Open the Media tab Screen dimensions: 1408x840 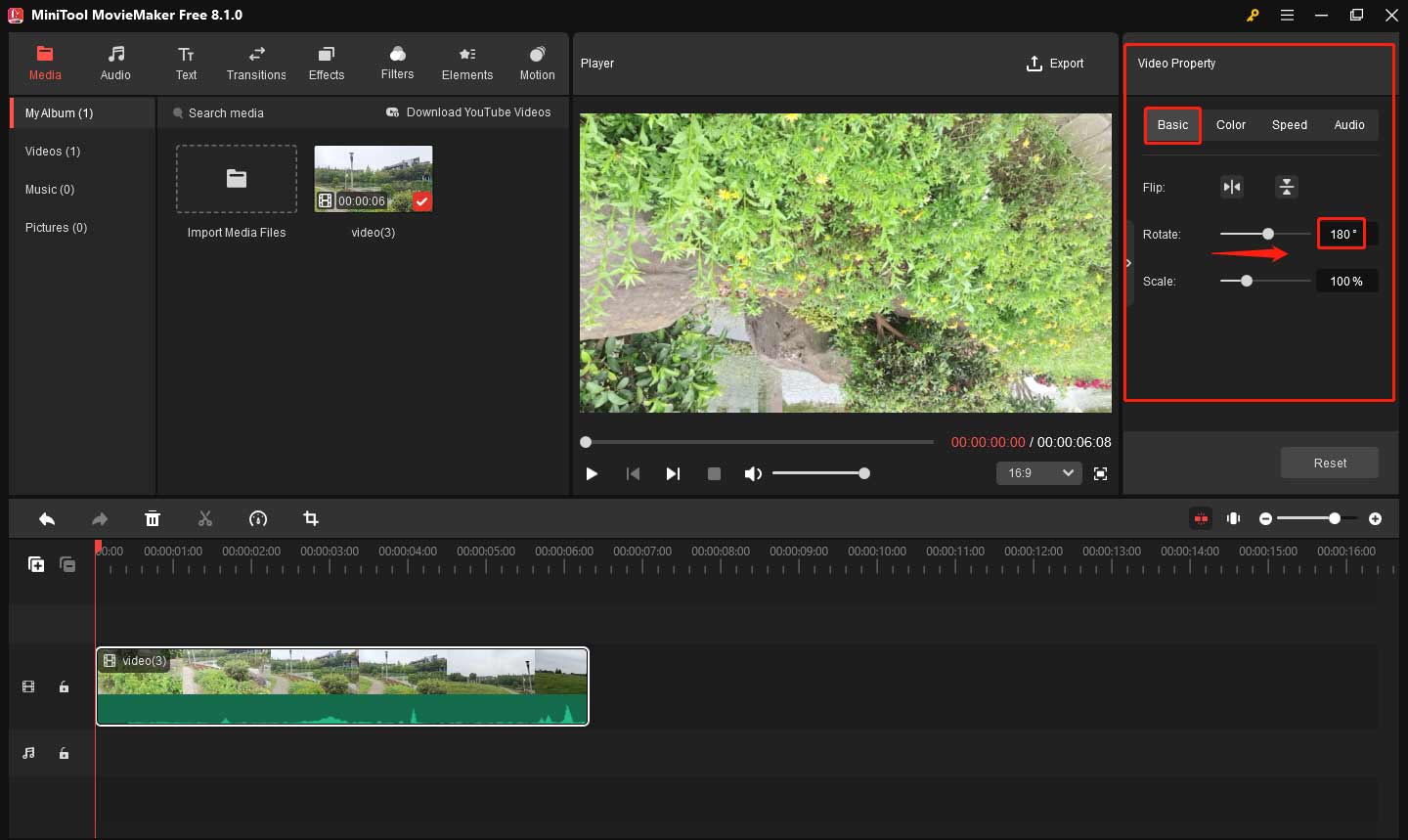pyautogui.click(x=45, y=64)
